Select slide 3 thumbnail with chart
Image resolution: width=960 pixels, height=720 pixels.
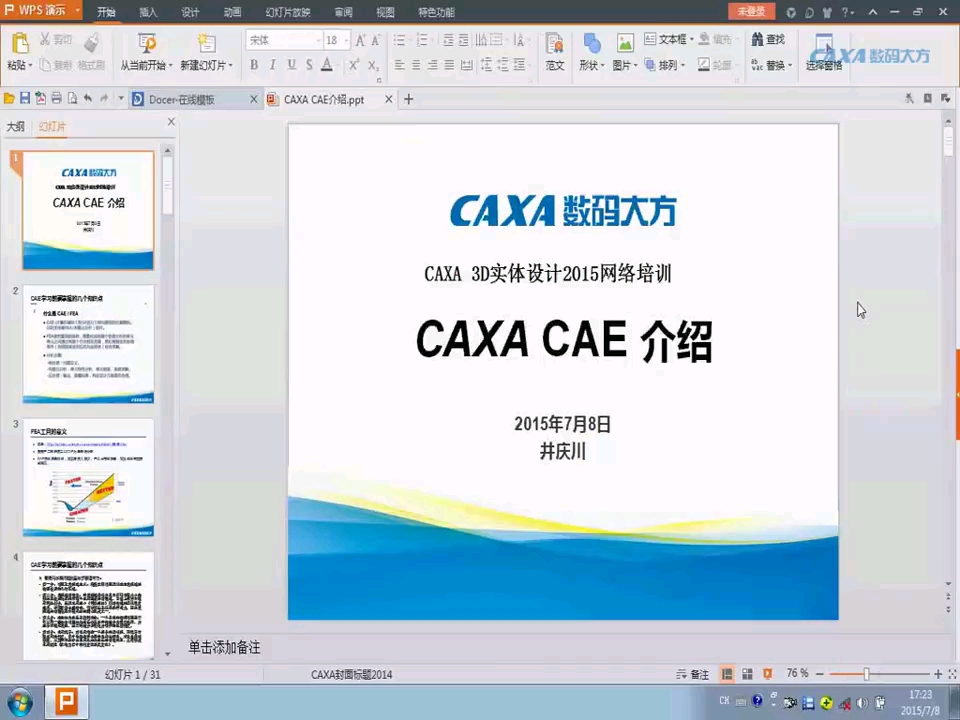point(89,478)
